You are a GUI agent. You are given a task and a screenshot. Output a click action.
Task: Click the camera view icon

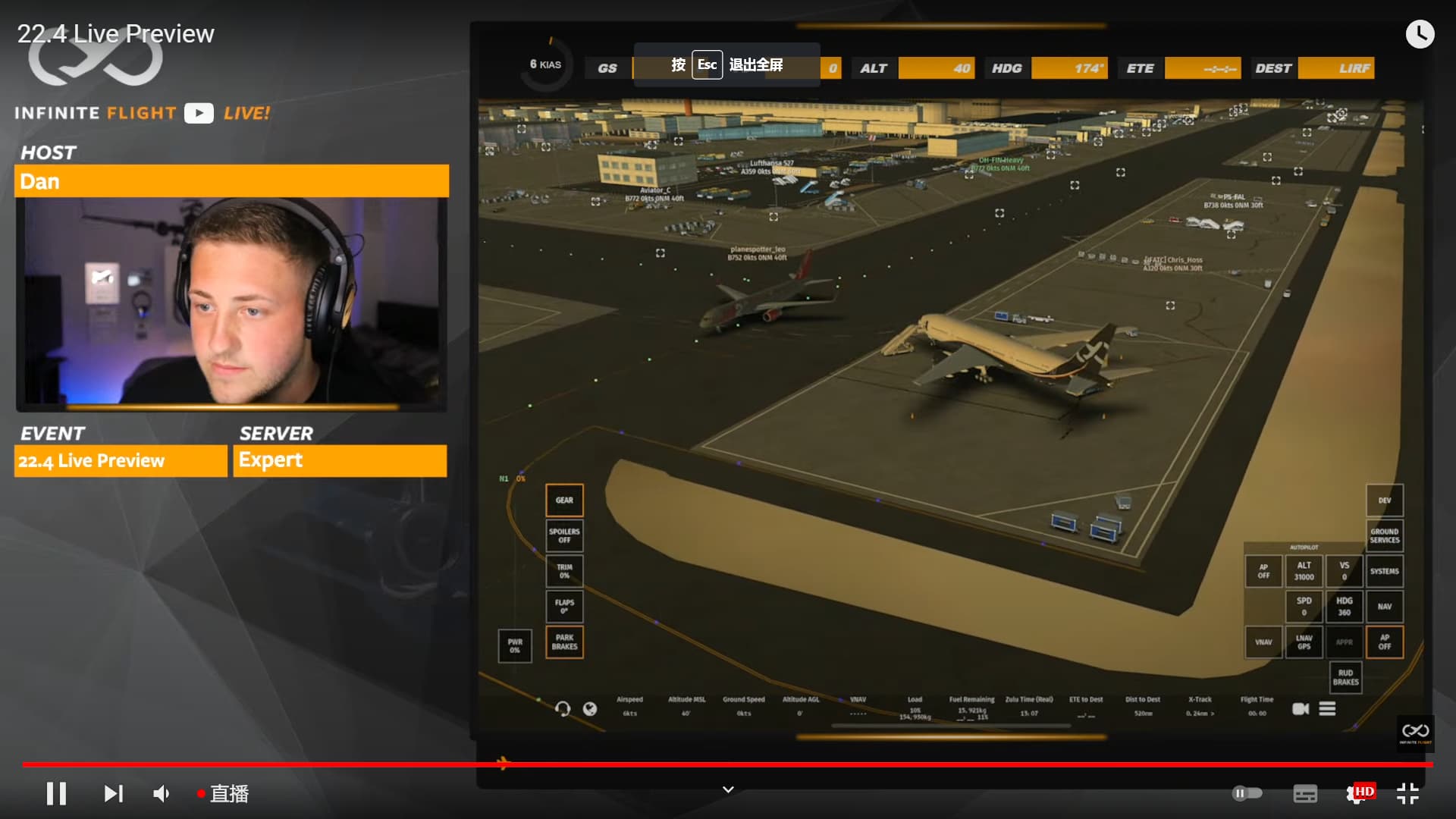pos(1300,708)
